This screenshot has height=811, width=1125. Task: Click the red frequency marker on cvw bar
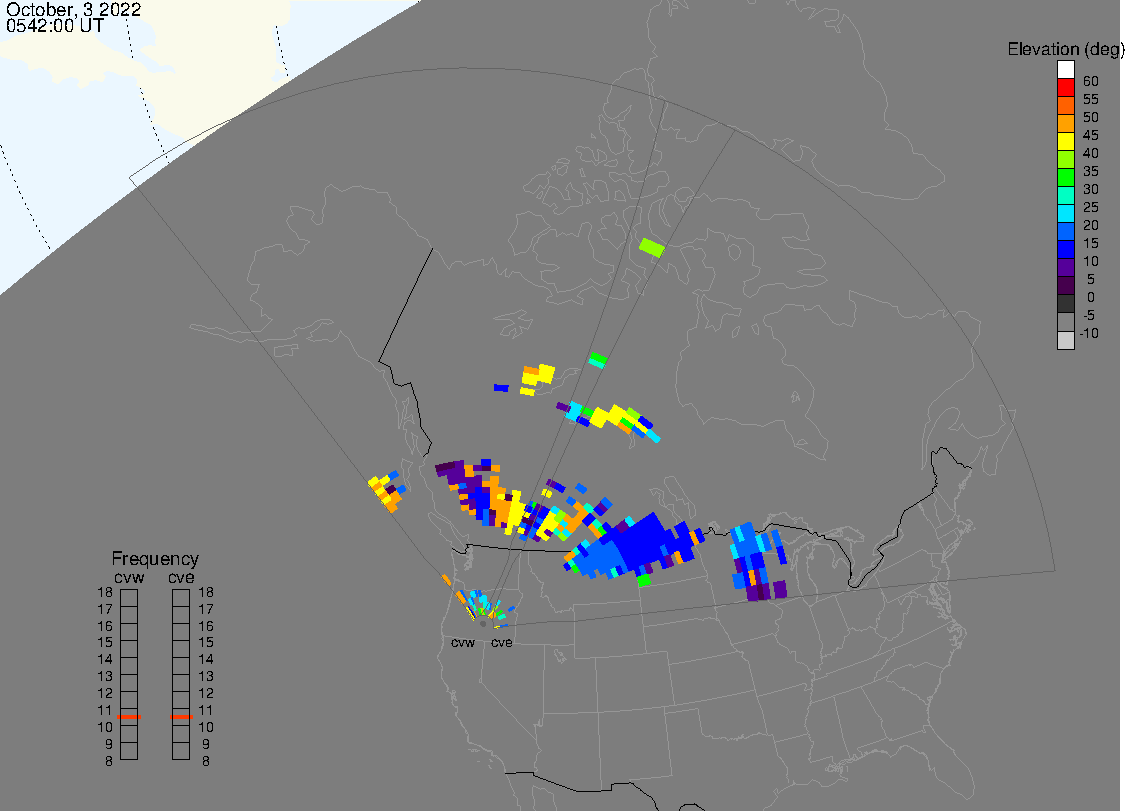coord(129,716)
